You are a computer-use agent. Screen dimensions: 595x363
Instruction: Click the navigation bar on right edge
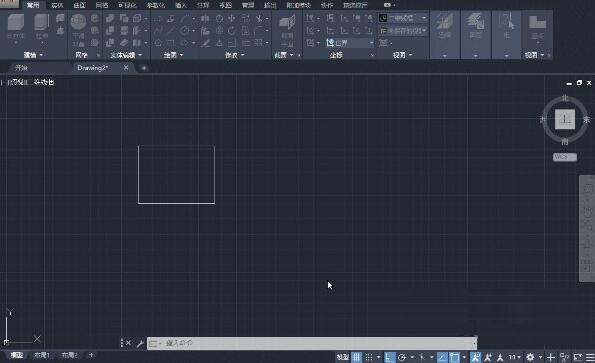click(587, 228)
